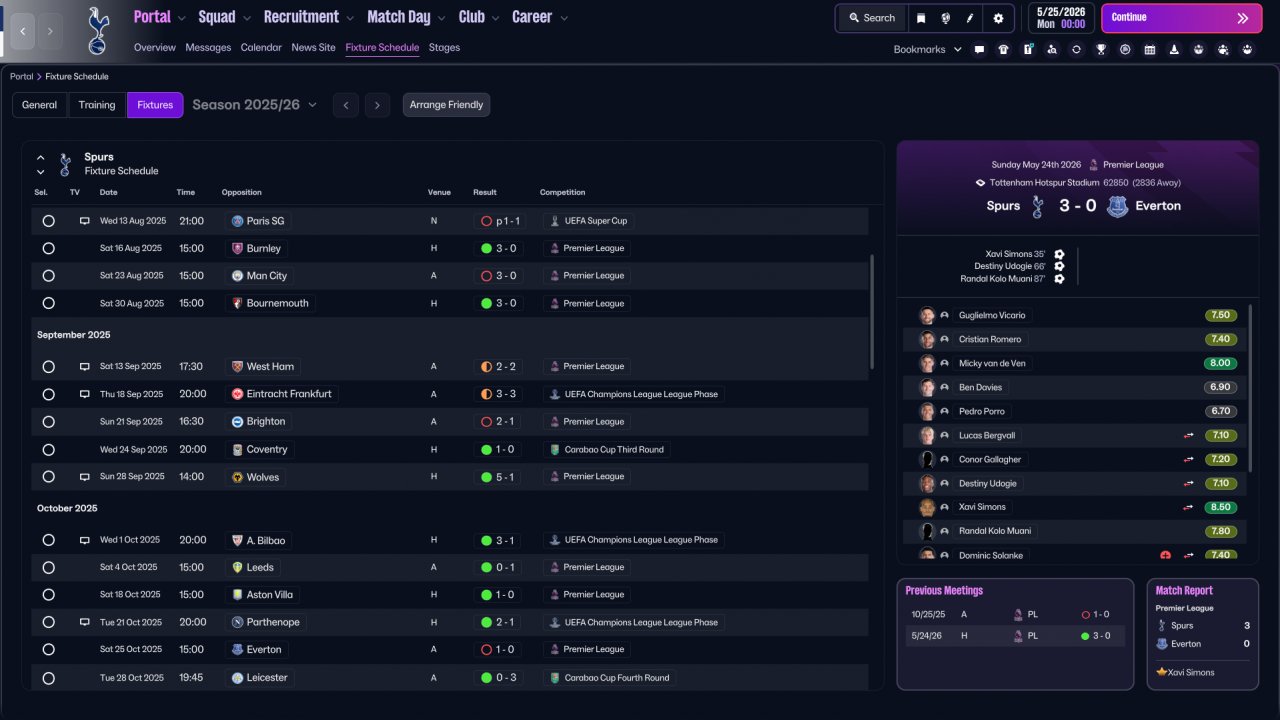Click the Arrange Friendly button
The height and width of the screenshot is (720, 1280).
coord(446,105)
